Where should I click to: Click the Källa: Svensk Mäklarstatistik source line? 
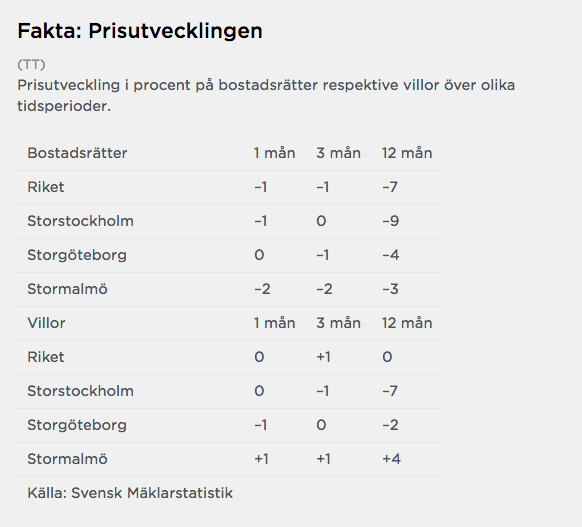(x=130, y=493)
